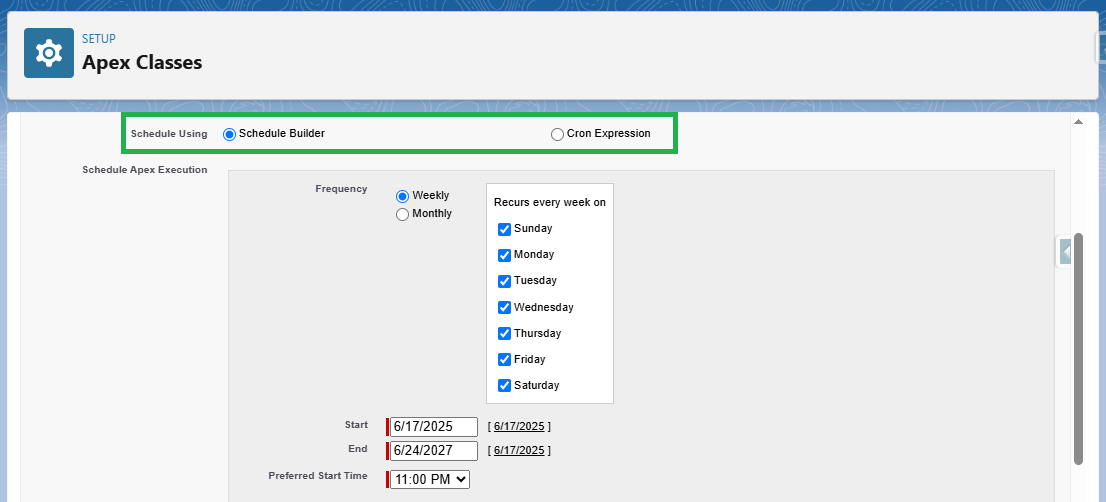Click the 6/17/2025 link beside Start

[x=519, y=426]
